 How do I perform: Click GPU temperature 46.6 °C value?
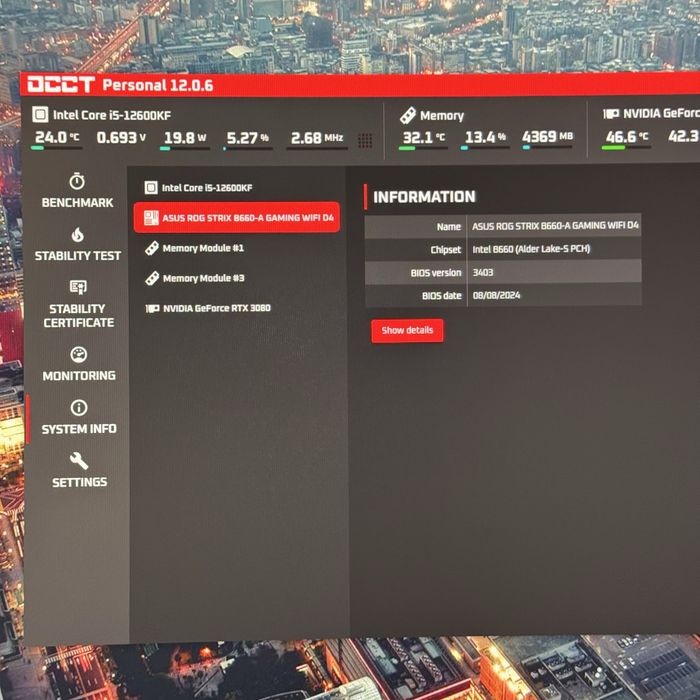pos(627,136)
